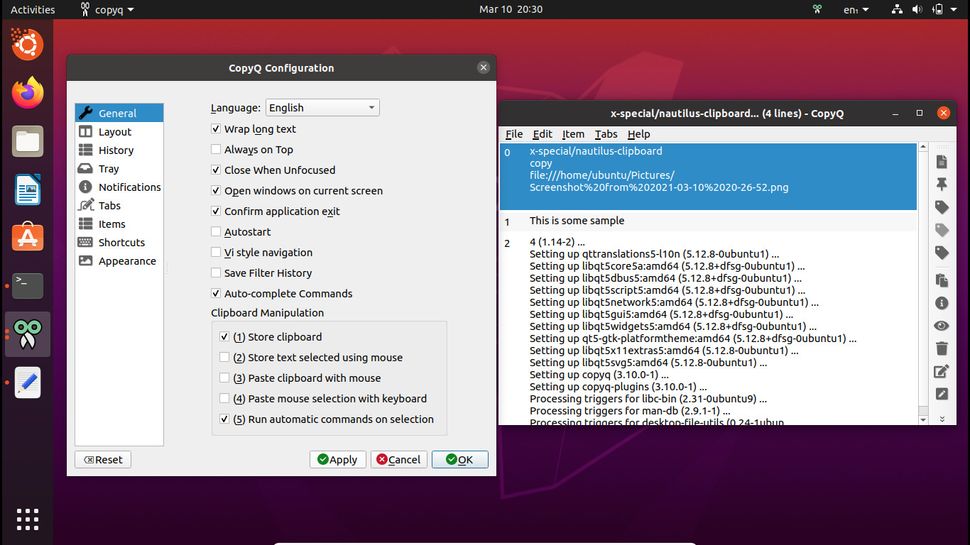This screenshot has width=970, height=545.
Task: Open the Notifications settings section
Action: tap(119, 187)
